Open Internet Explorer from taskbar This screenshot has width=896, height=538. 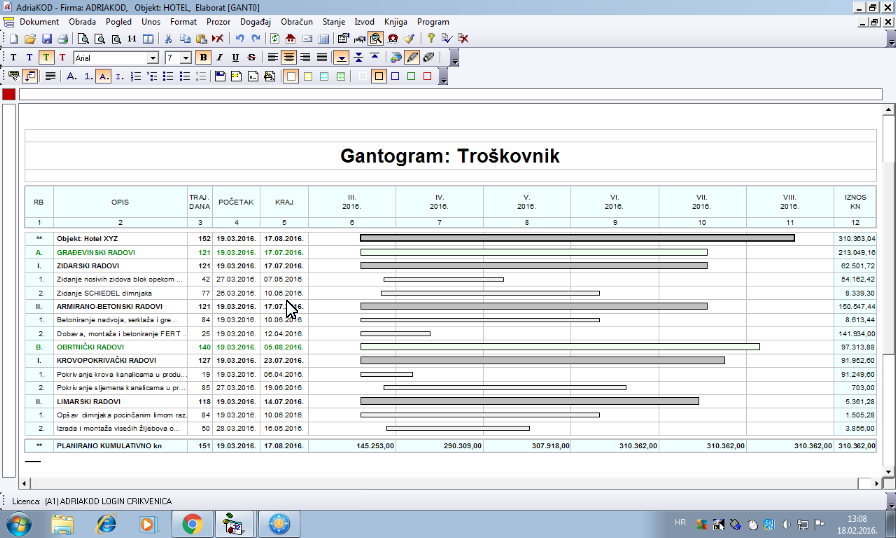click(106, 524)
